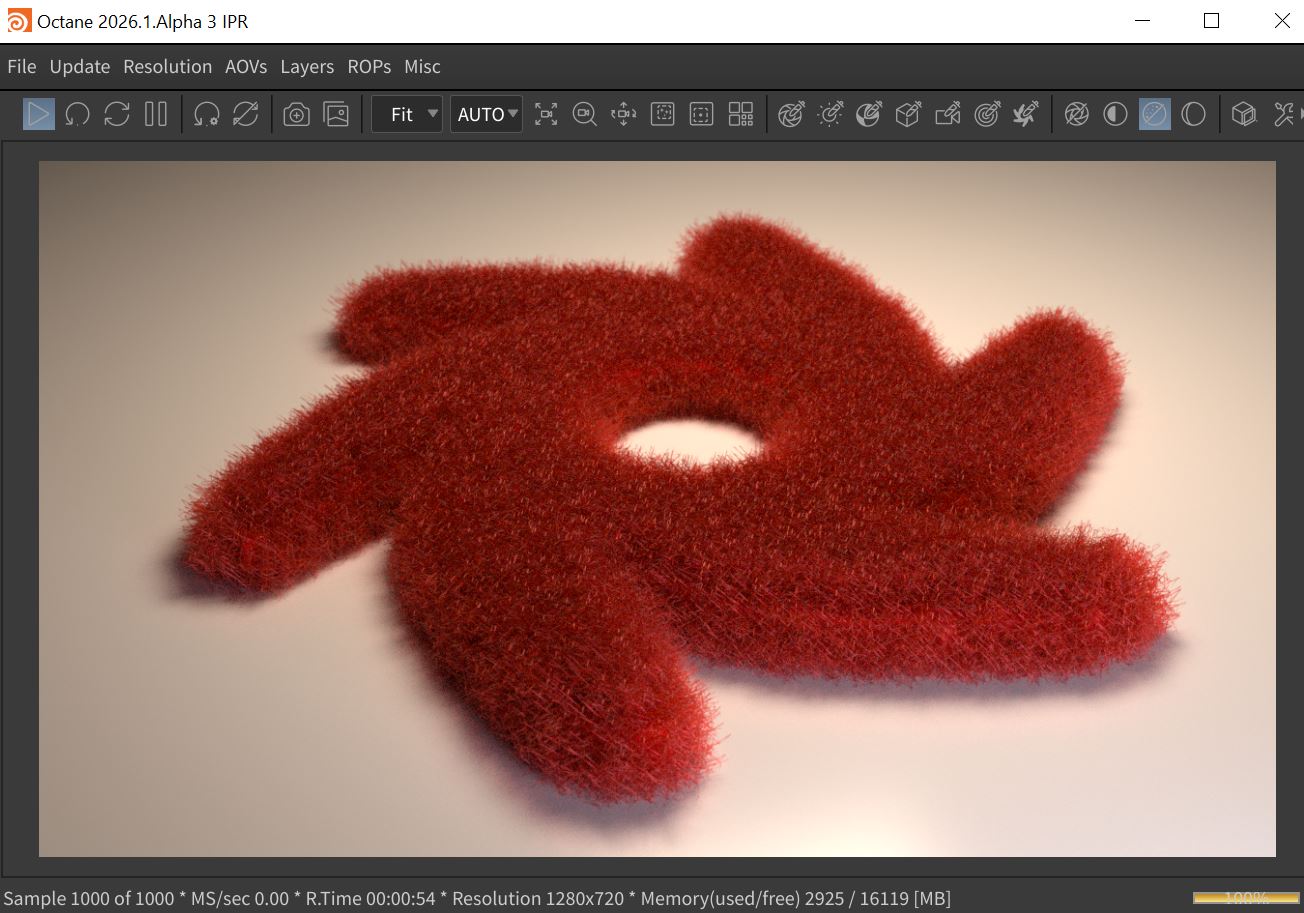Open the AOVs menu
1304x913 pixels.
(246, 67)
